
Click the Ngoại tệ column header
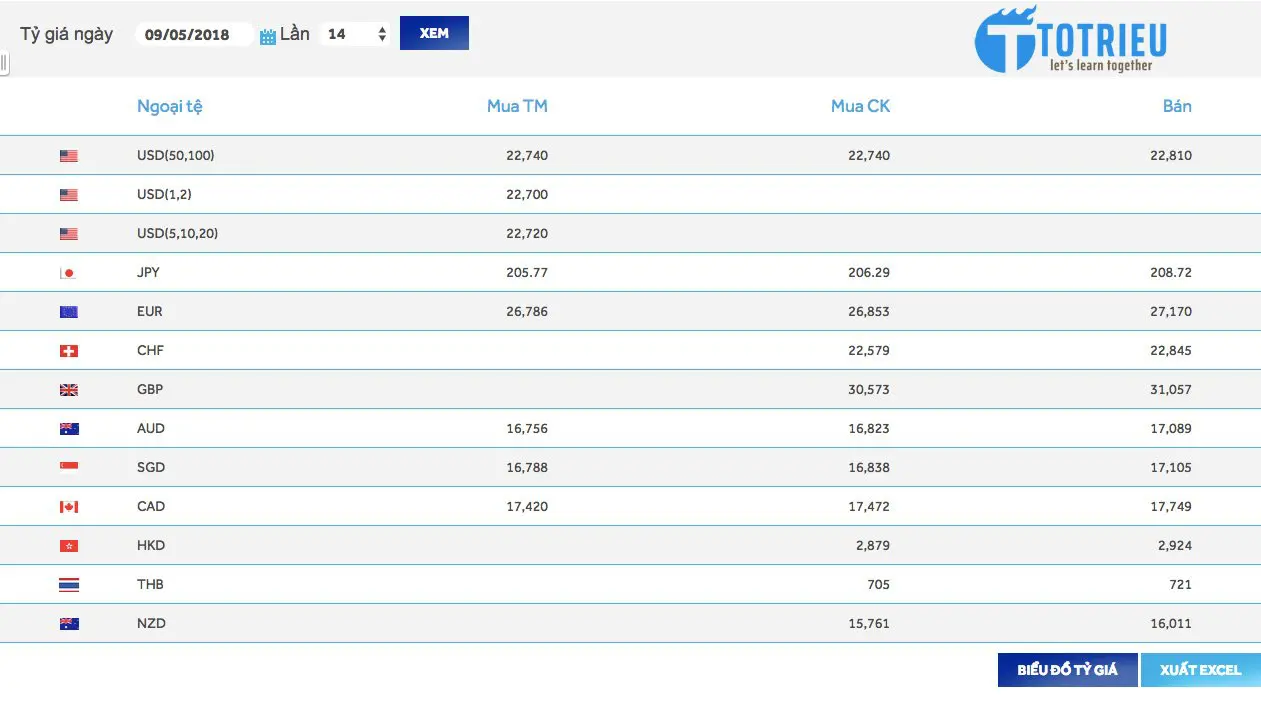[x=170, y=106]
